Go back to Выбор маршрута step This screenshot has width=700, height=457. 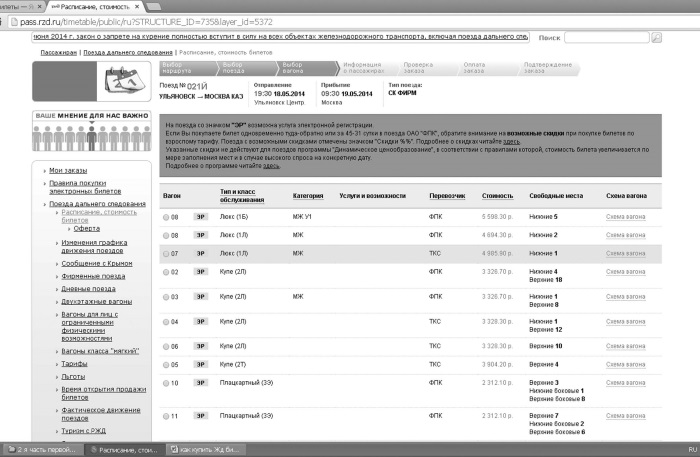(x=189, y=68)
